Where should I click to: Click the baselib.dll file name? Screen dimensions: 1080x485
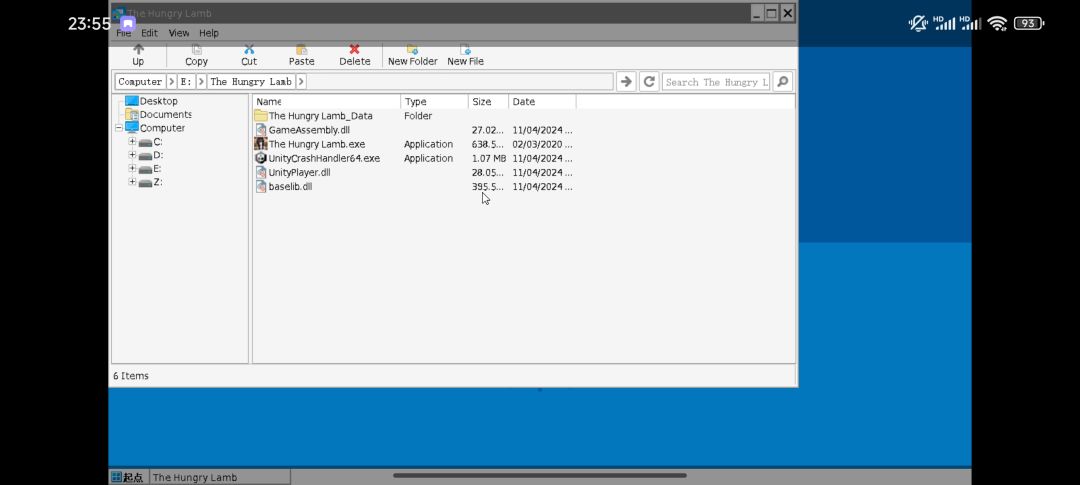[290, 186]
